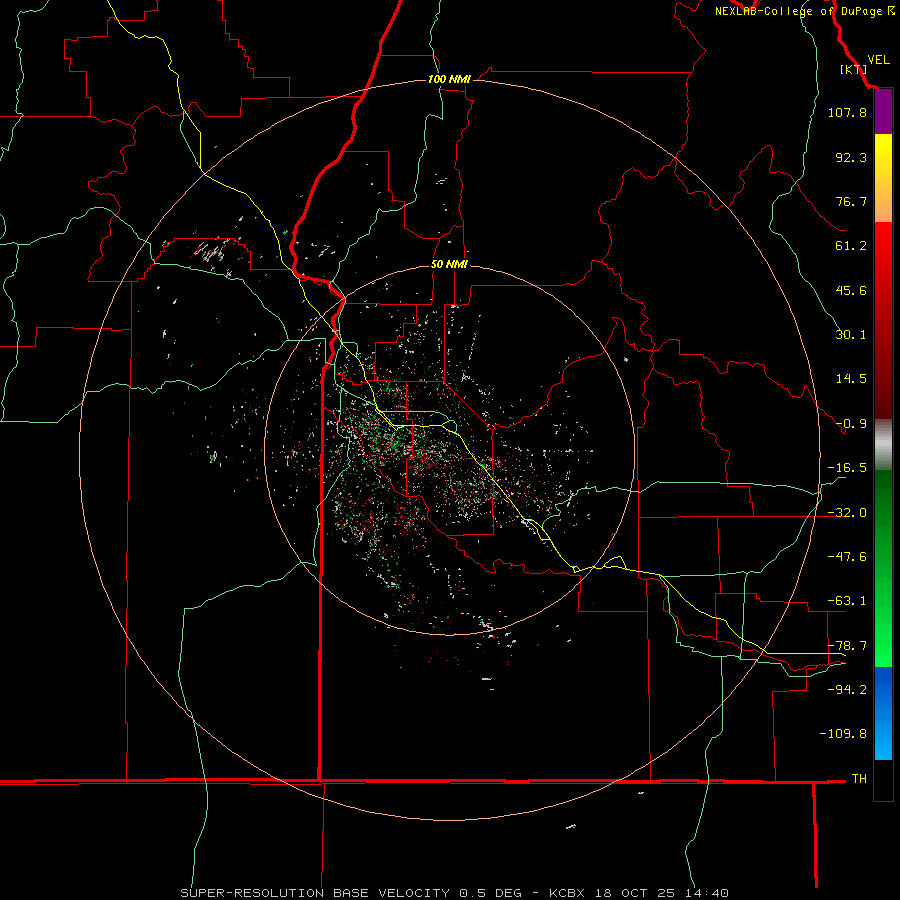Click the 61.2 velocity scale value
This screenshot has width=900, height=900.
click(x=851, y=246)
